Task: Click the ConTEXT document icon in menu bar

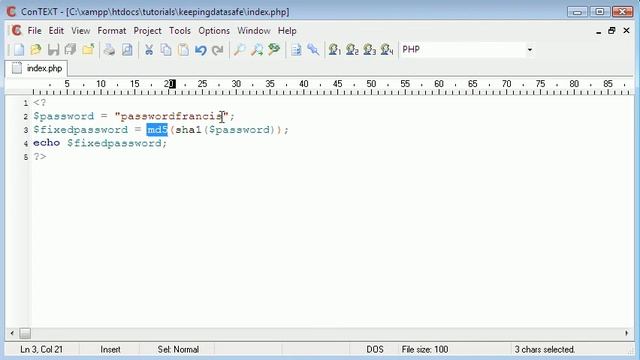Action: (x=16, y=31)
